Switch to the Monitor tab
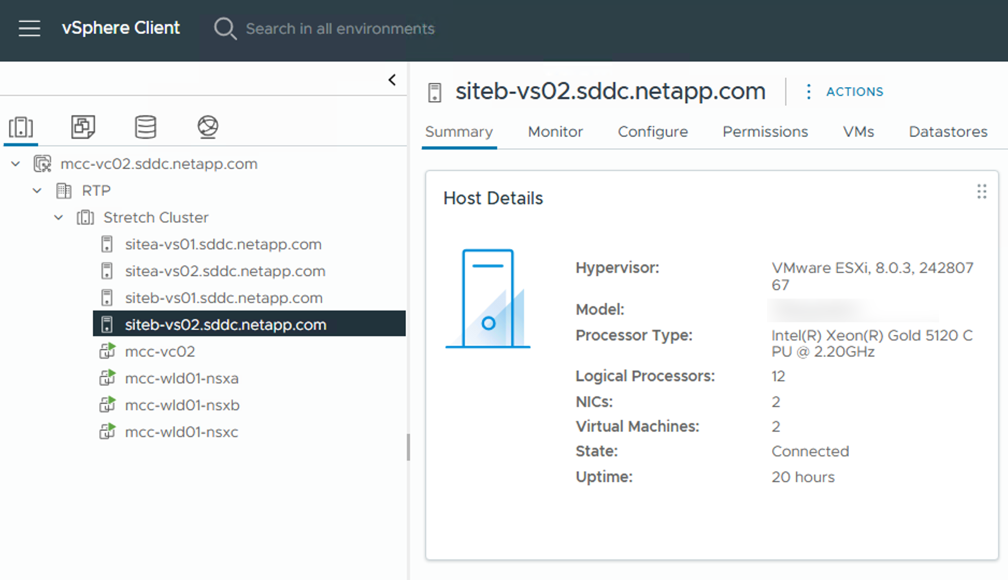 coord(555,132)
